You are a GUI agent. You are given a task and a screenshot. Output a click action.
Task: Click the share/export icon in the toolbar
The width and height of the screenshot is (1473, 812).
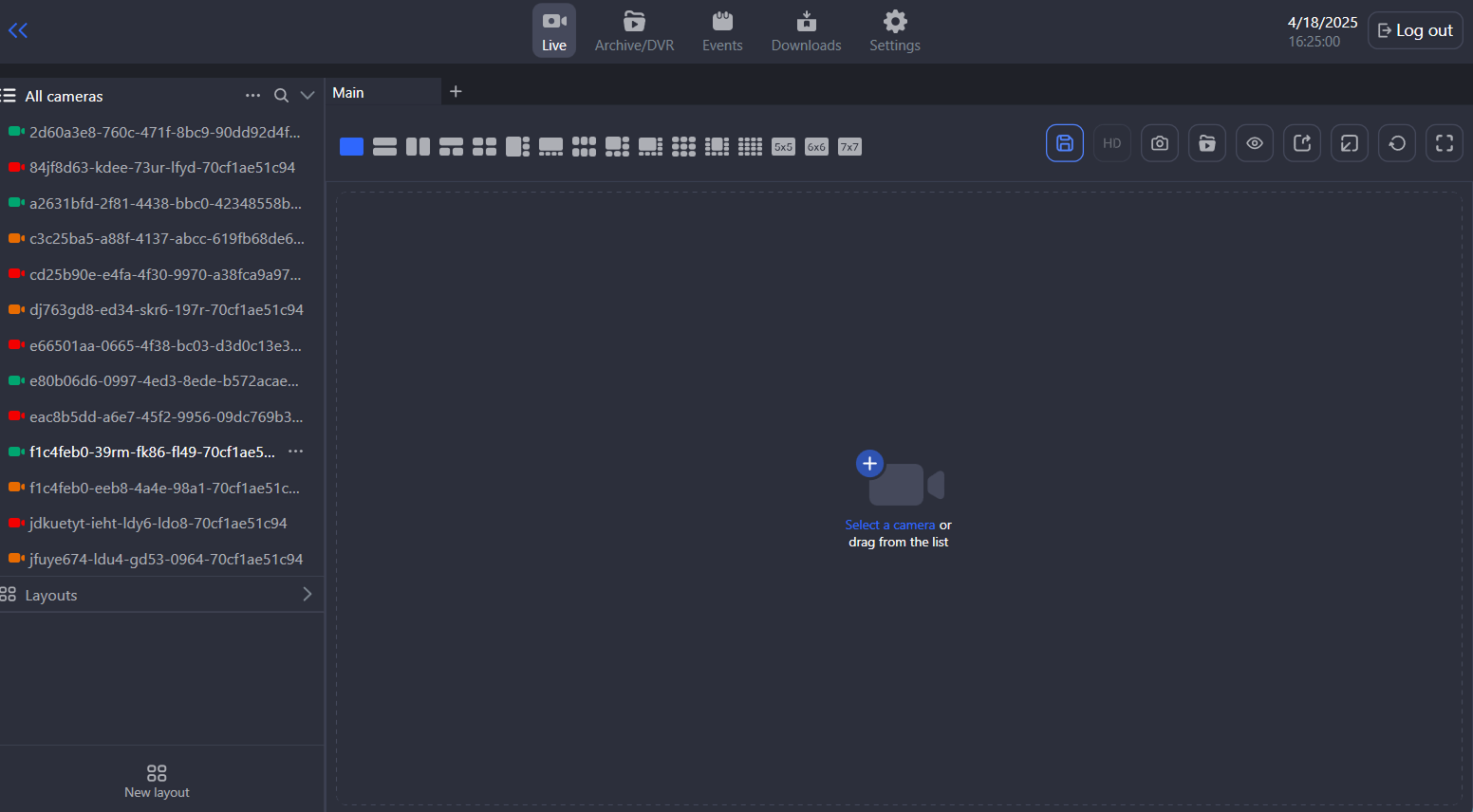1301,143
